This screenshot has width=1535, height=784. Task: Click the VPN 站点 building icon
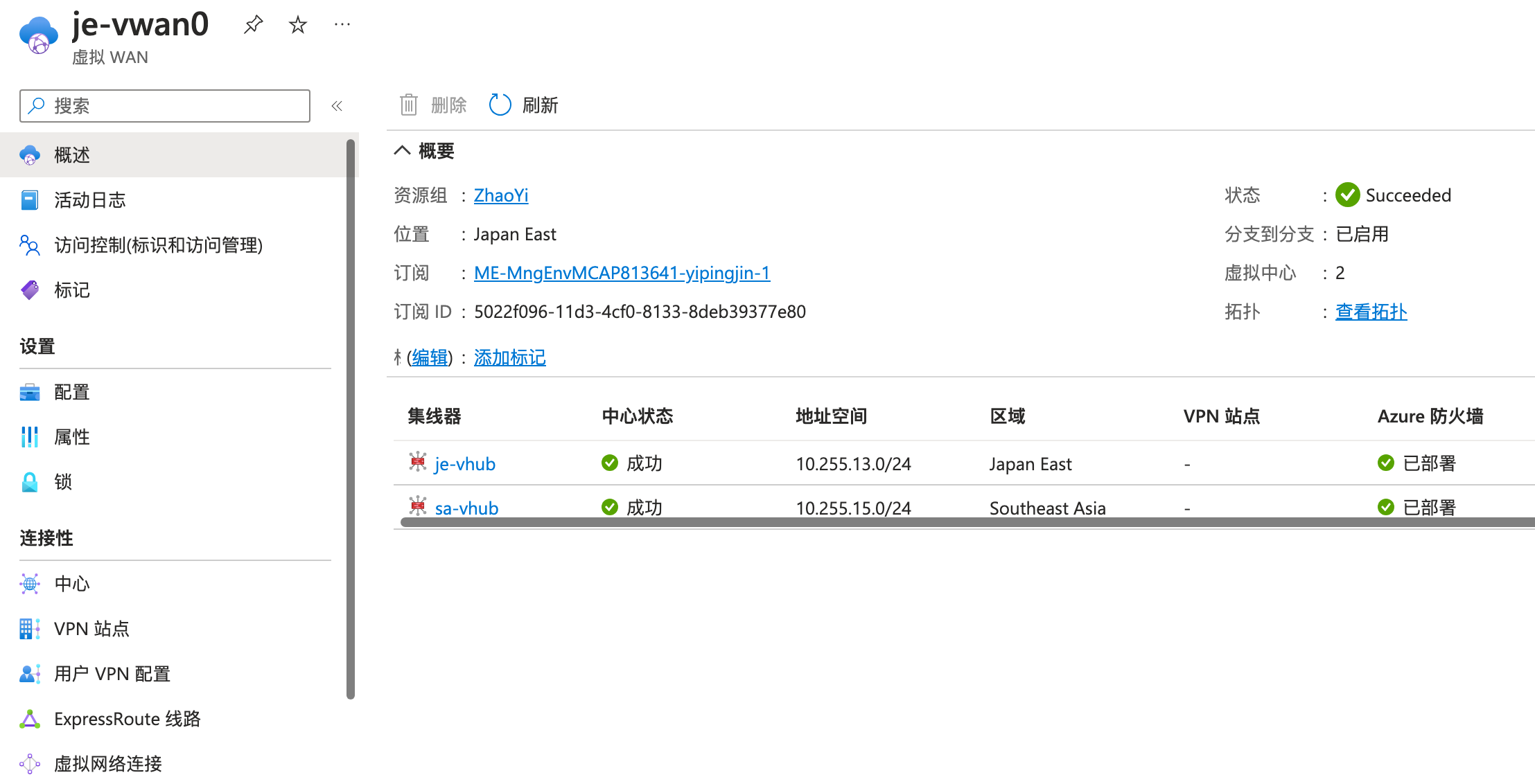[x=30, y=629]
